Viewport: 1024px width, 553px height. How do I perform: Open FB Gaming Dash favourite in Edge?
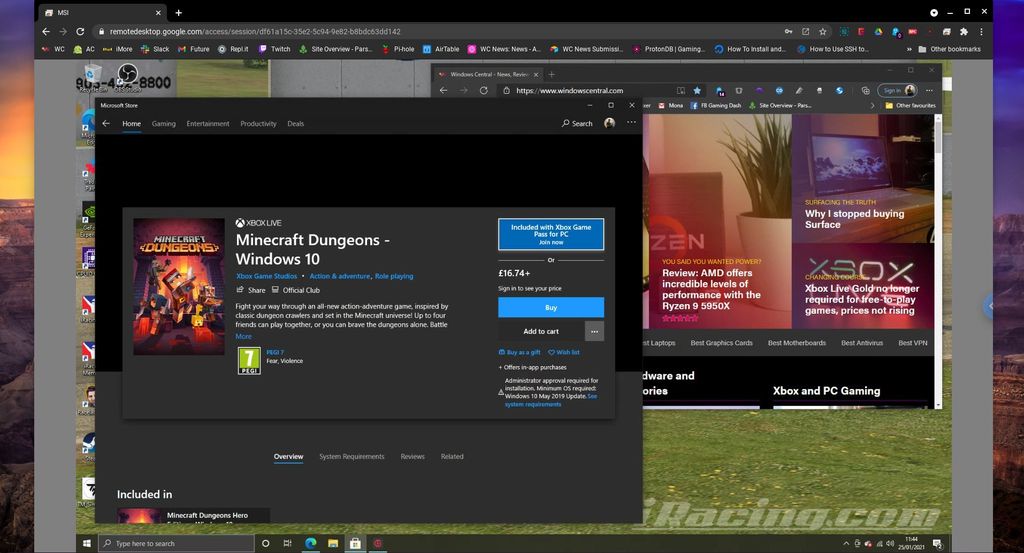(x=715, y=105)
